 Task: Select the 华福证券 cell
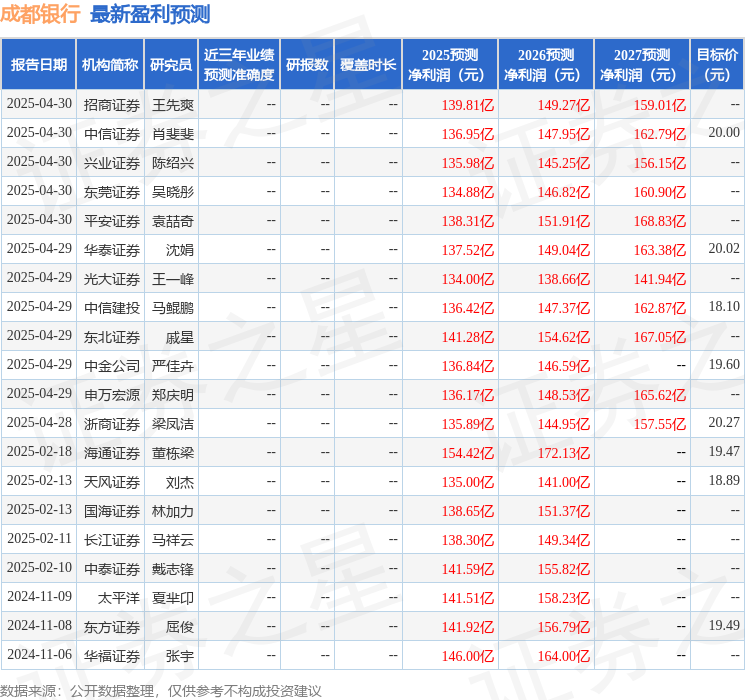[x=112, y=655]
